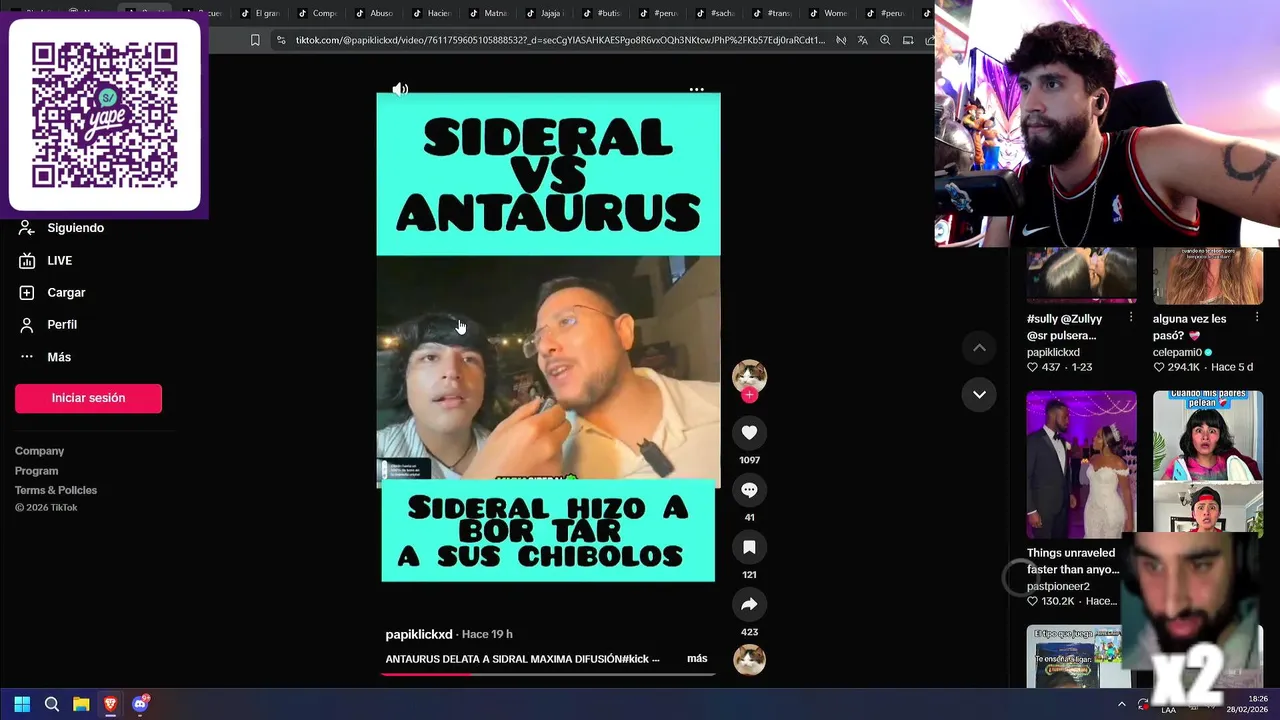This screenshot has height=720, width=1280.
Task: Click the Perfil person icon
Action: pyautogui.click(x=27, y=324)
